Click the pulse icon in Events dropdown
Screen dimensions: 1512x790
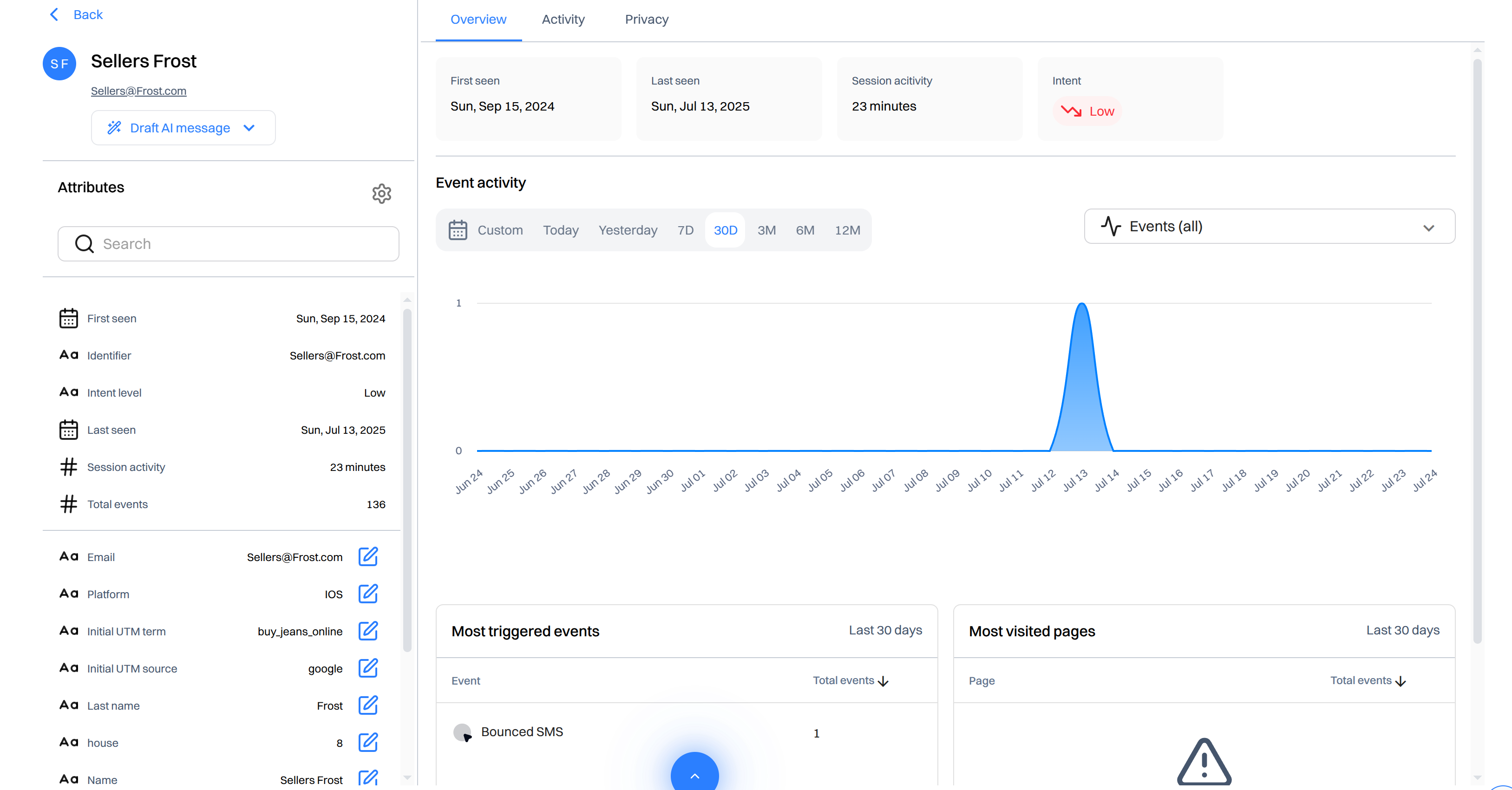pos(1111,226)
